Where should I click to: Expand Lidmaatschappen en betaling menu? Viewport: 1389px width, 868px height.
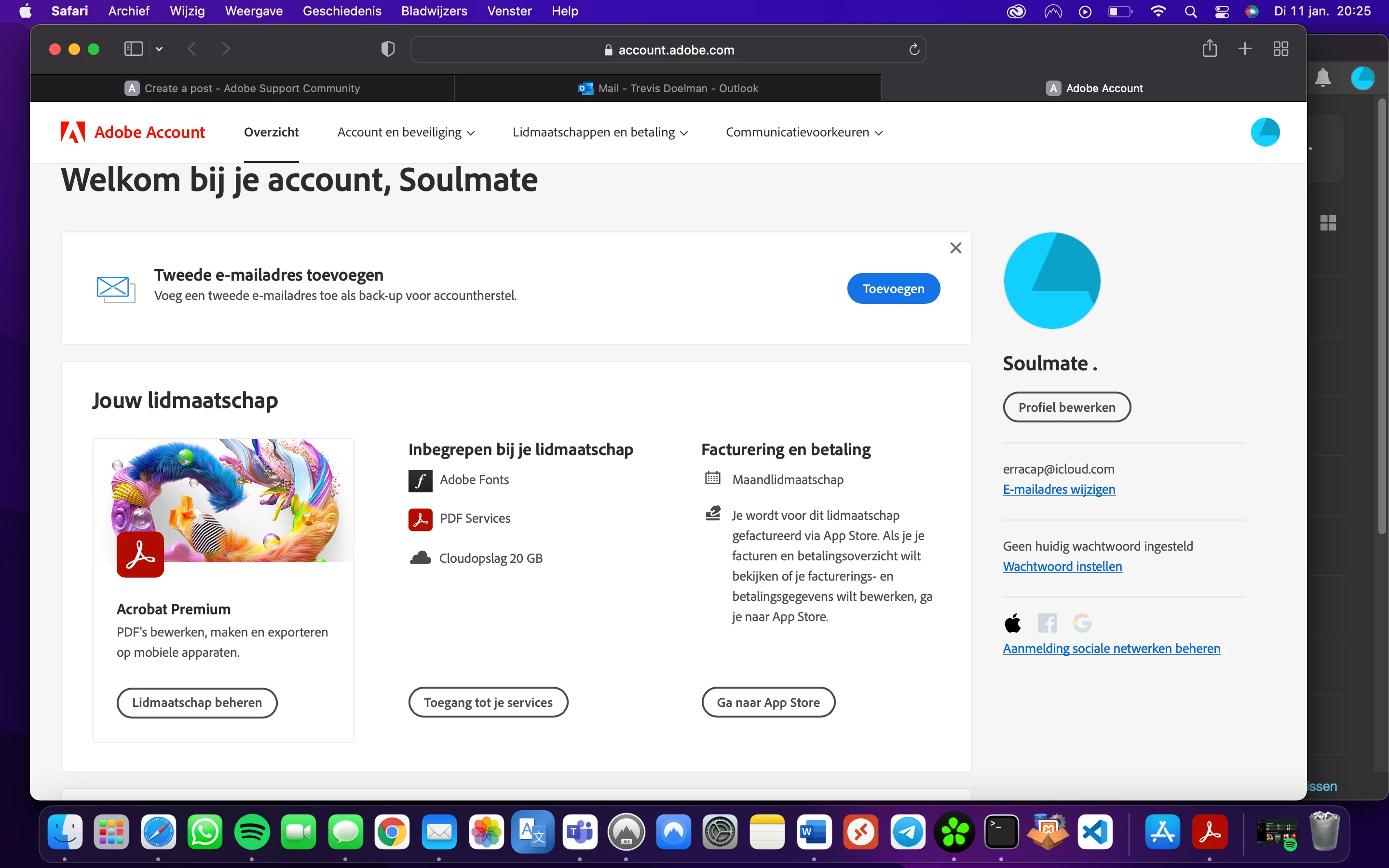(600, 133)
